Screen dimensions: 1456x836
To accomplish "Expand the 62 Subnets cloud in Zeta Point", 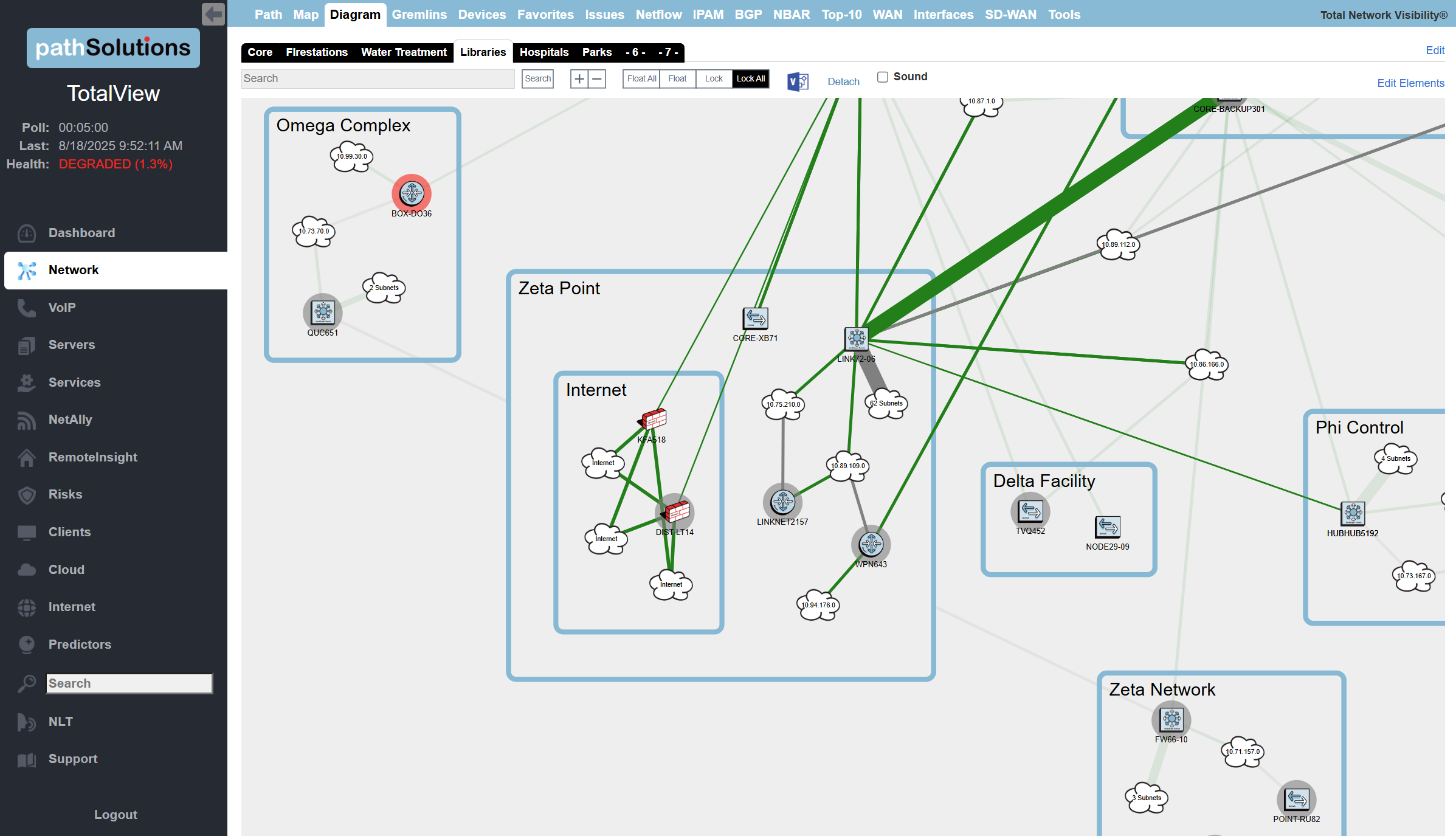I will [885, 403].
